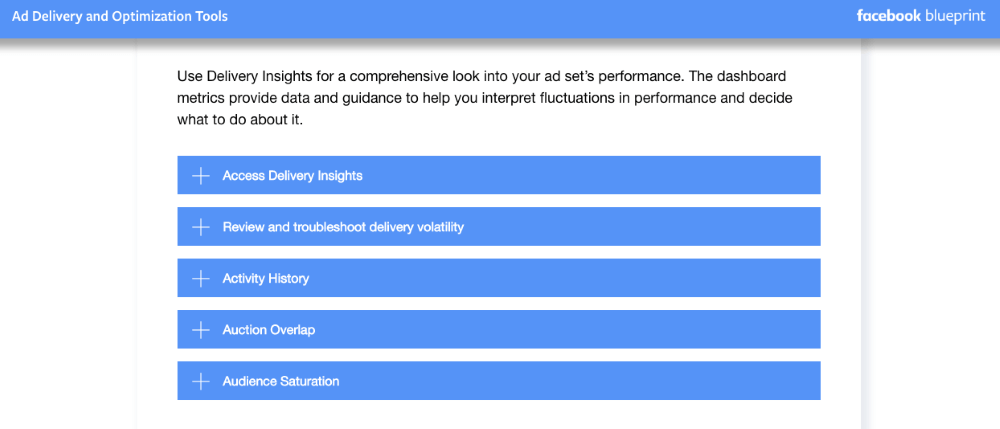Open the Review and troubleshoot delivery volatility label
This screenshot has width=1000, height=429.
coord(343,227)
